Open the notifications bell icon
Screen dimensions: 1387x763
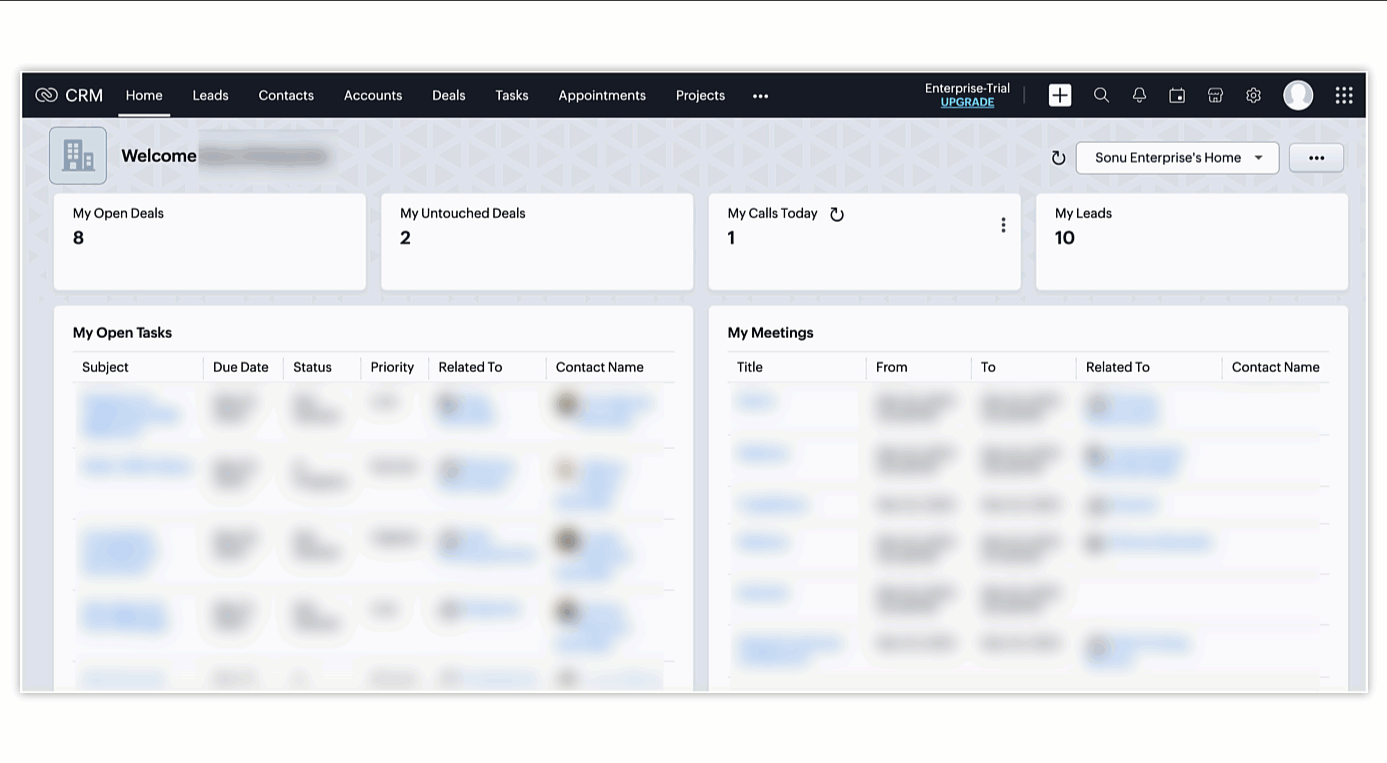(1139, 95)
